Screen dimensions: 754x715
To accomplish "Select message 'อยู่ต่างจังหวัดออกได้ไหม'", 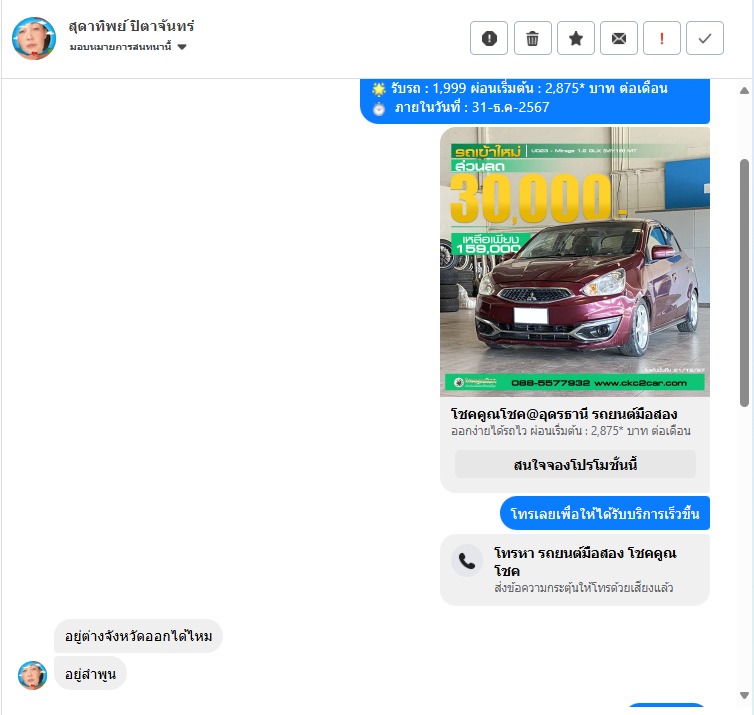I will (138, 636).
